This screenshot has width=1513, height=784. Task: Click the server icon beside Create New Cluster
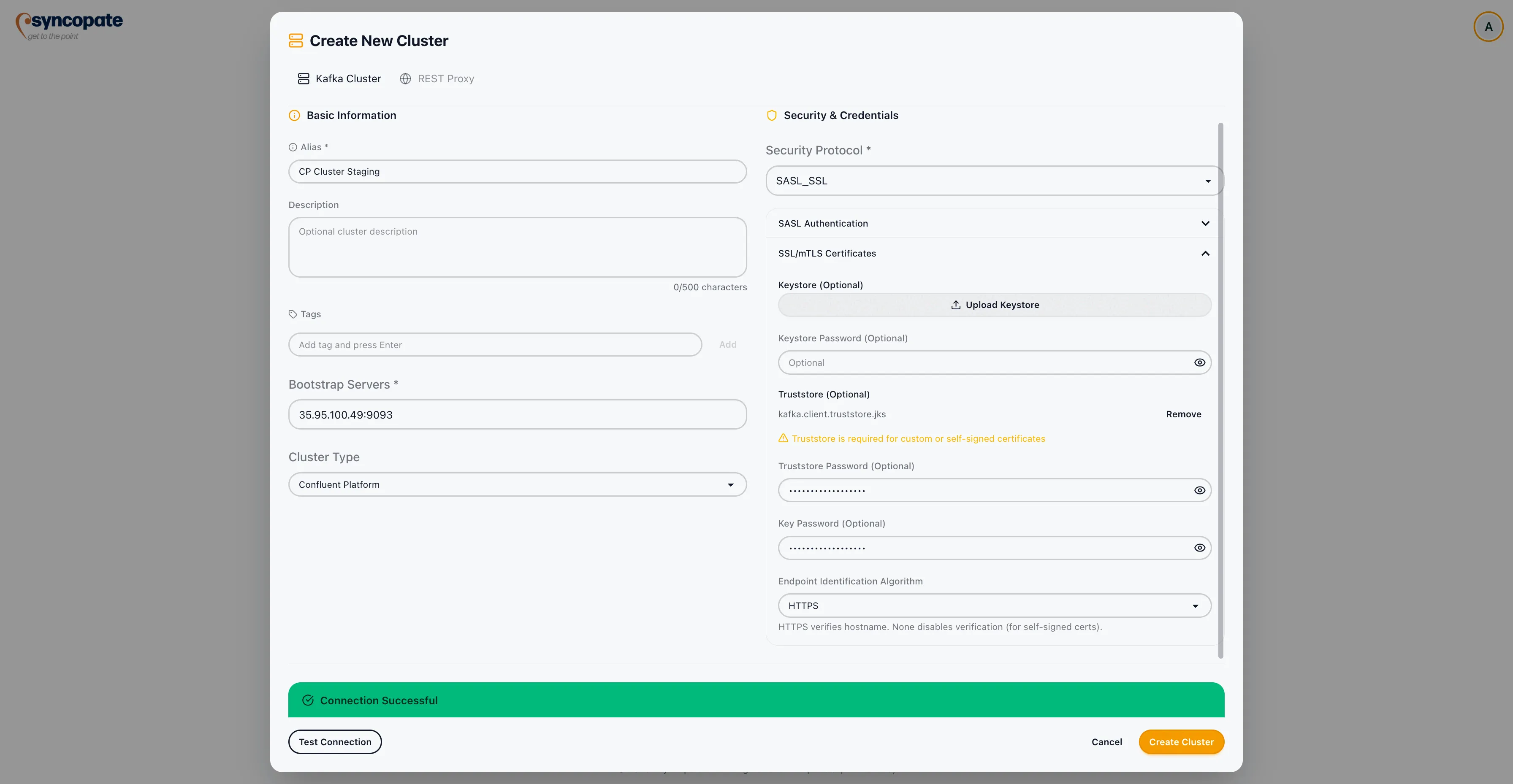coord(296,40)
